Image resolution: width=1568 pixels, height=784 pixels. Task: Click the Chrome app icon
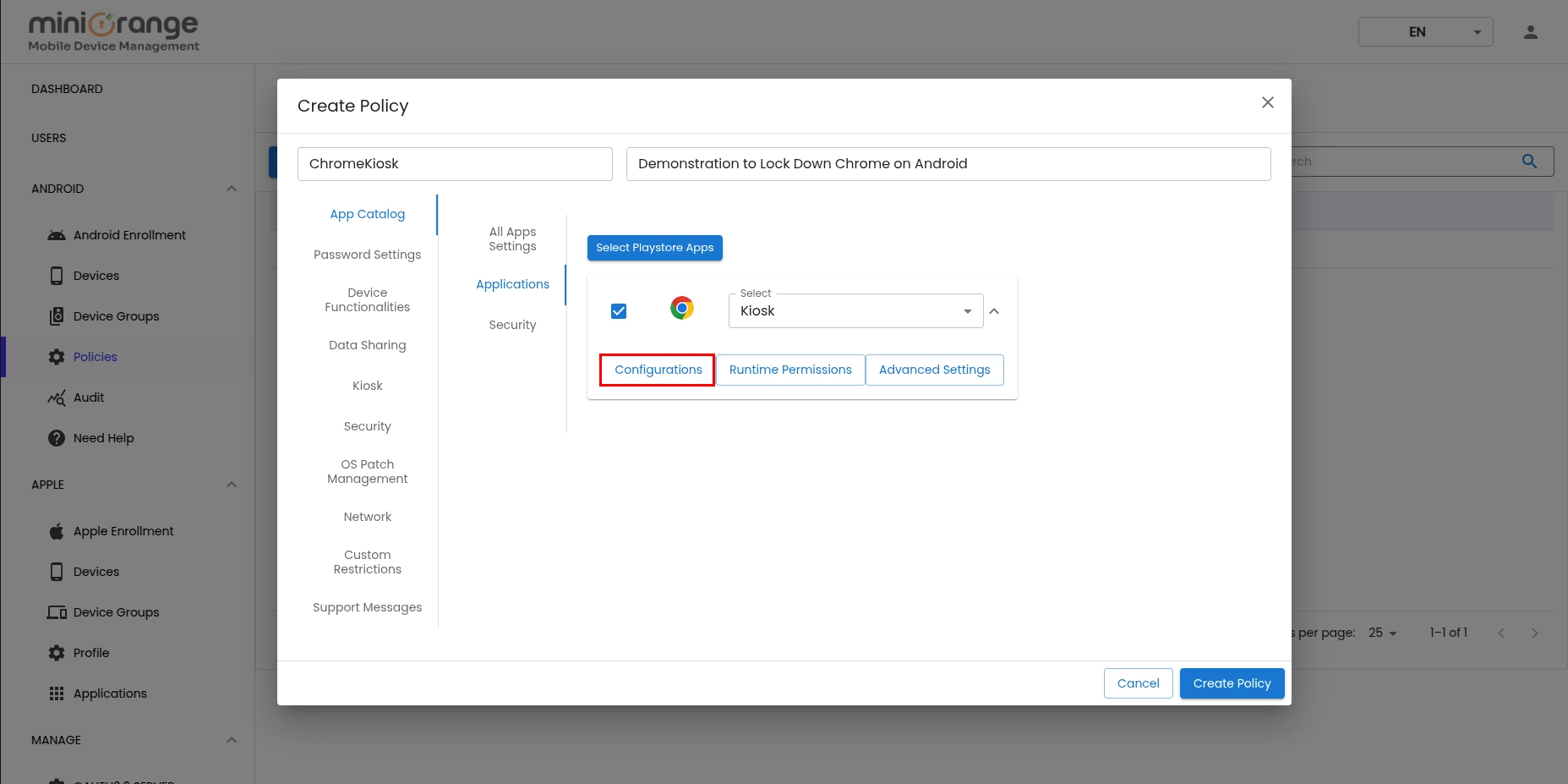click(x=681, y=308)
